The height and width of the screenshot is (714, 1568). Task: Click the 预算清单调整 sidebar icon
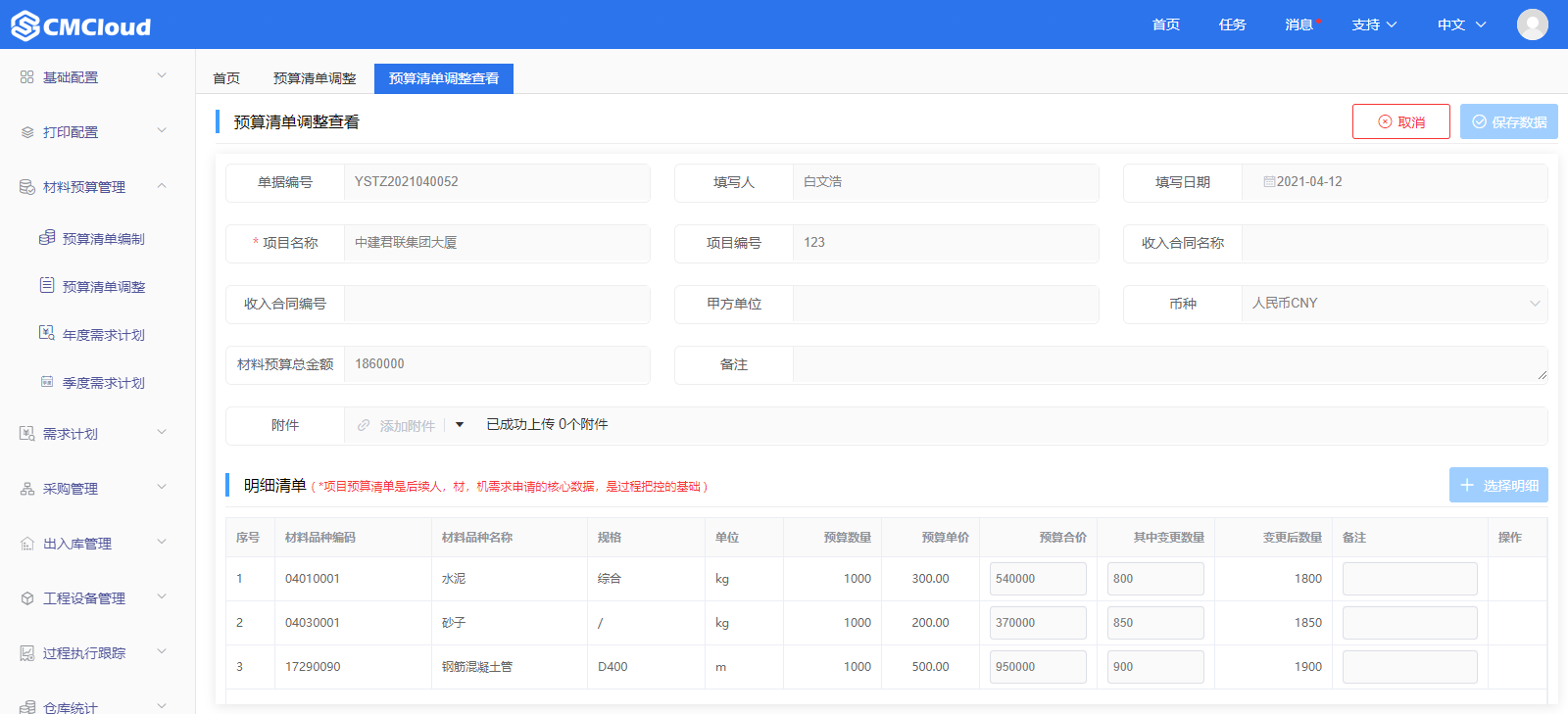47,286
